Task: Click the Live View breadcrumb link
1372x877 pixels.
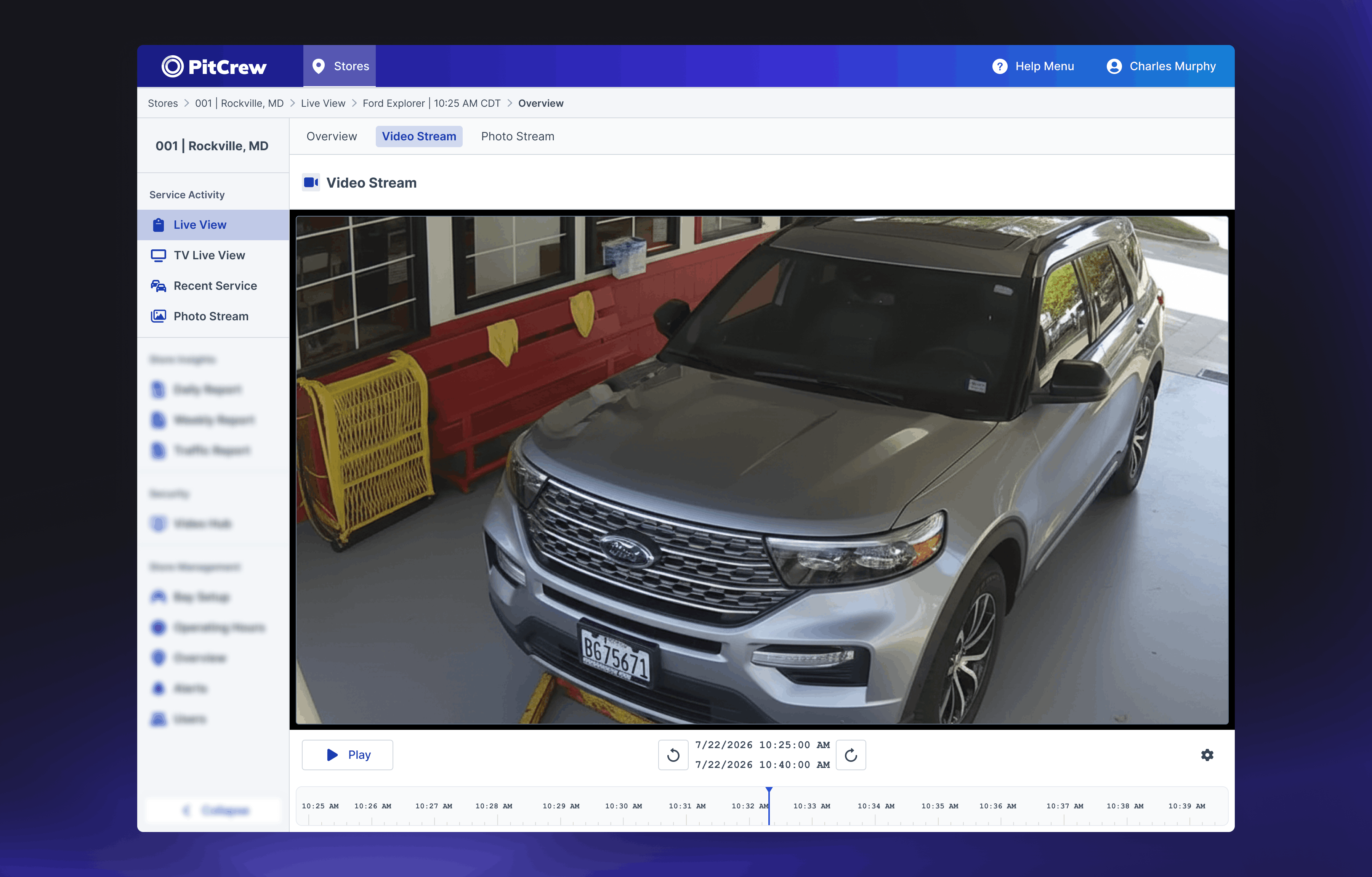Action: coord(323,103)
